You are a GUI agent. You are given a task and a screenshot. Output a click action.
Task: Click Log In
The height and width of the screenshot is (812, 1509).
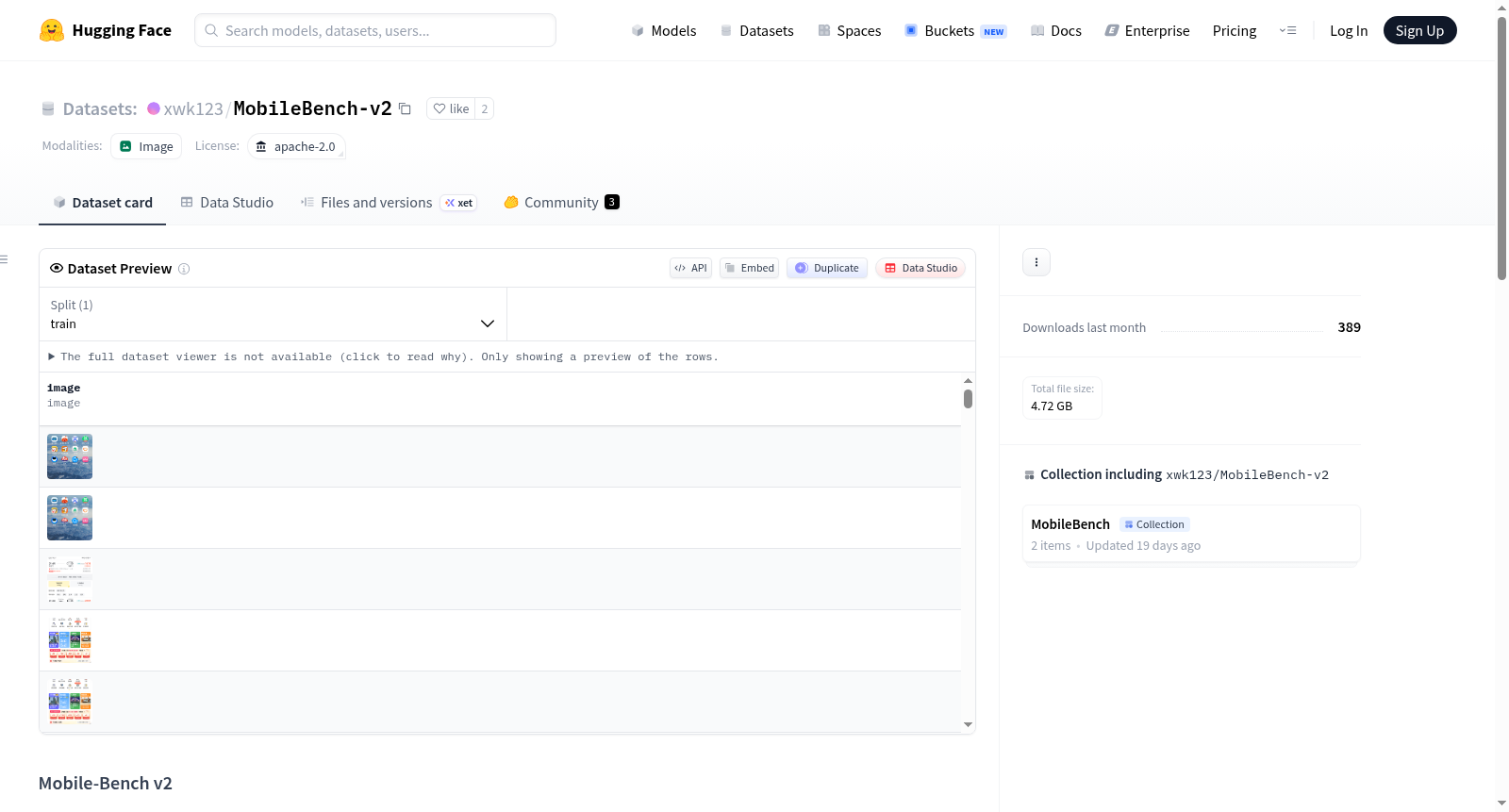(1349, 30)
